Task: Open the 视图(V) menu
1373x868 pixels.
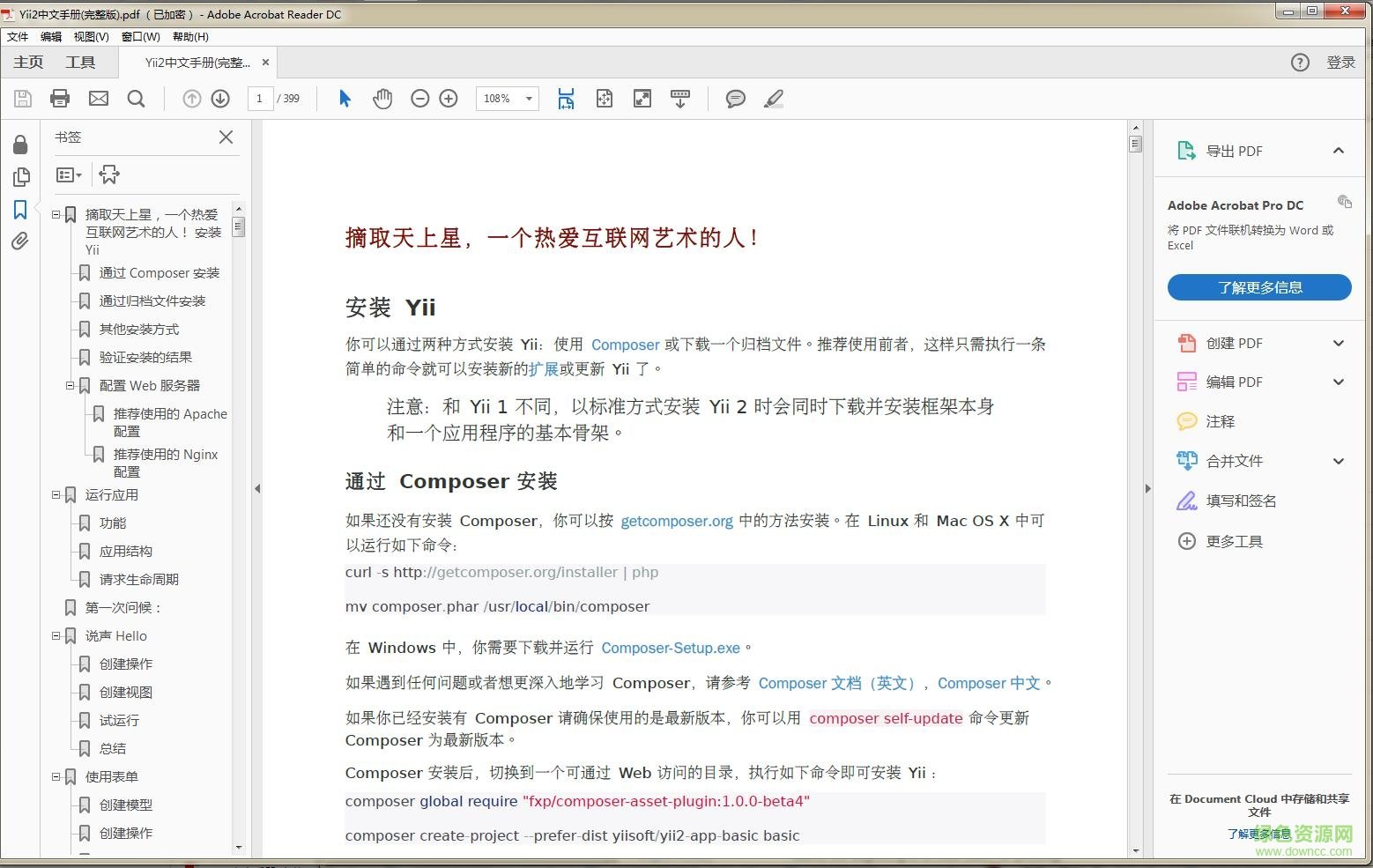Action: [92, 37]
